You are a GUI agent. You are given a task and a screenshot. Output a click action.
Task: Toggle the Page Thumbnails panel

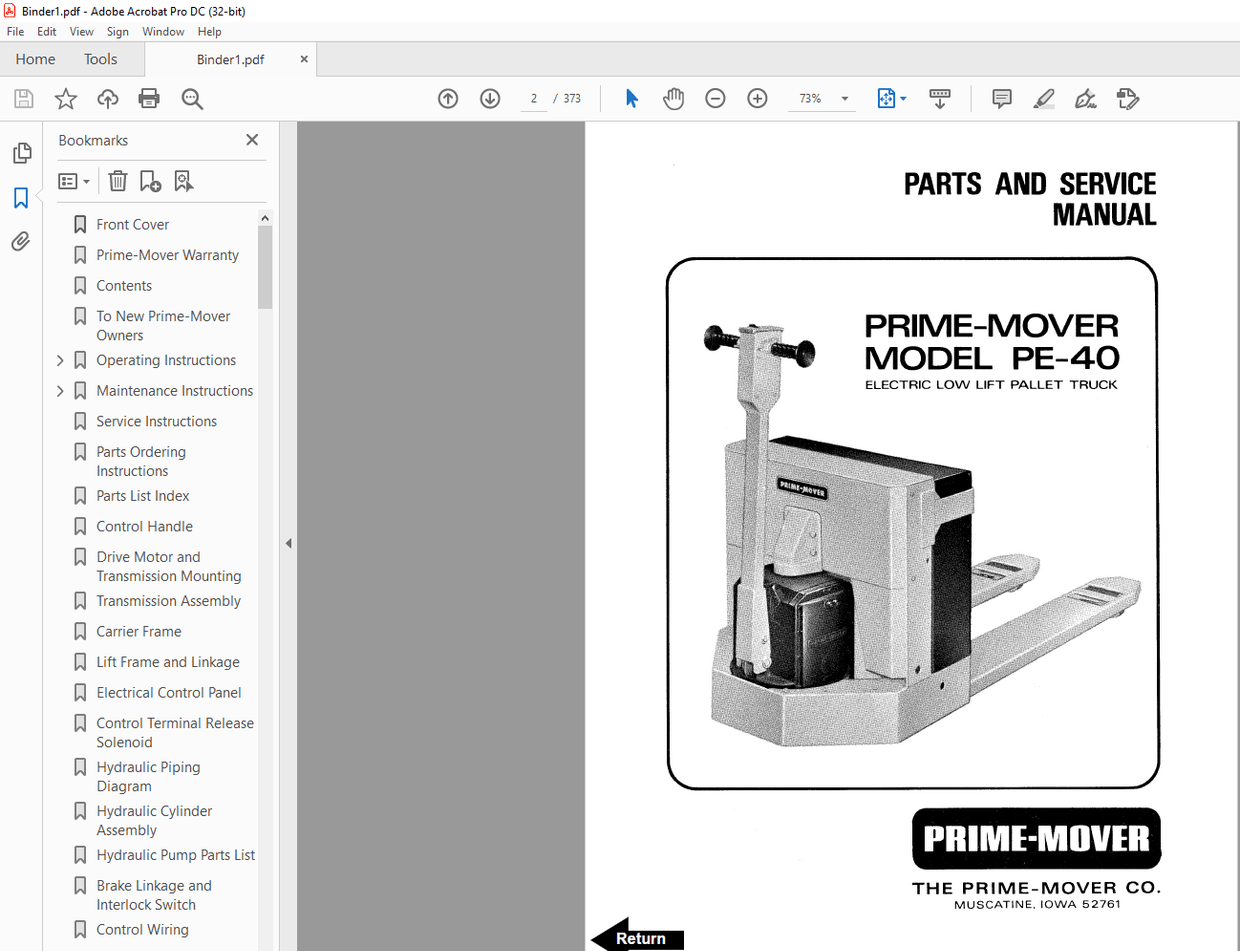20,152
